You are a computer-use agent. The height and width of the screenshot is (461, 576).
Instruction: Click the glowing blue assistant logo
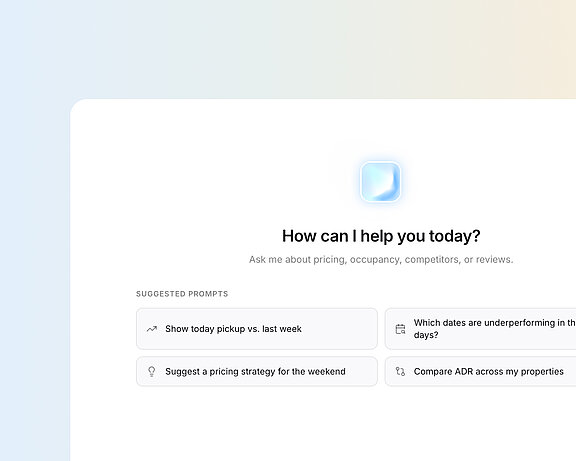[x=381, y=182]
